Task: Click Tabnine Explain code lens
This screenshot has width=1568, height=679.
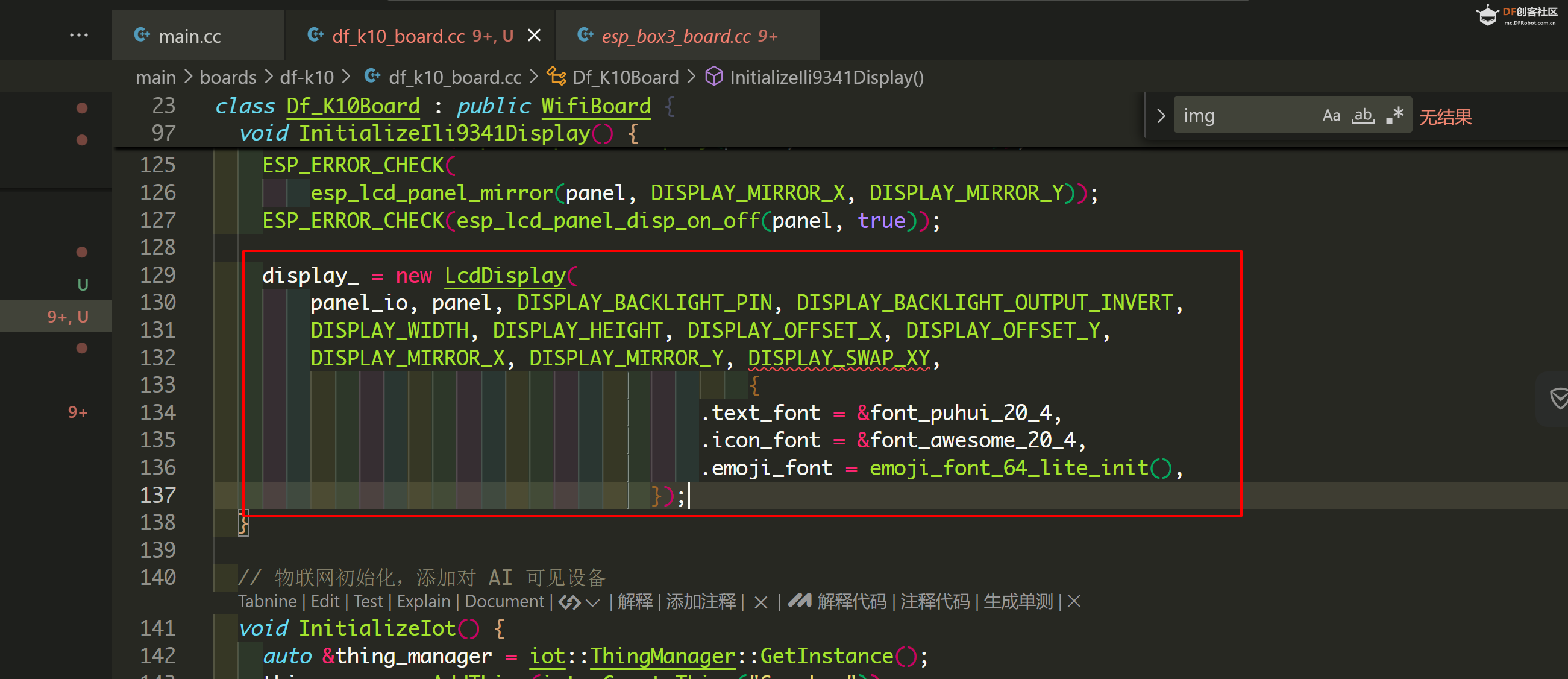Action: click(423, 602)
